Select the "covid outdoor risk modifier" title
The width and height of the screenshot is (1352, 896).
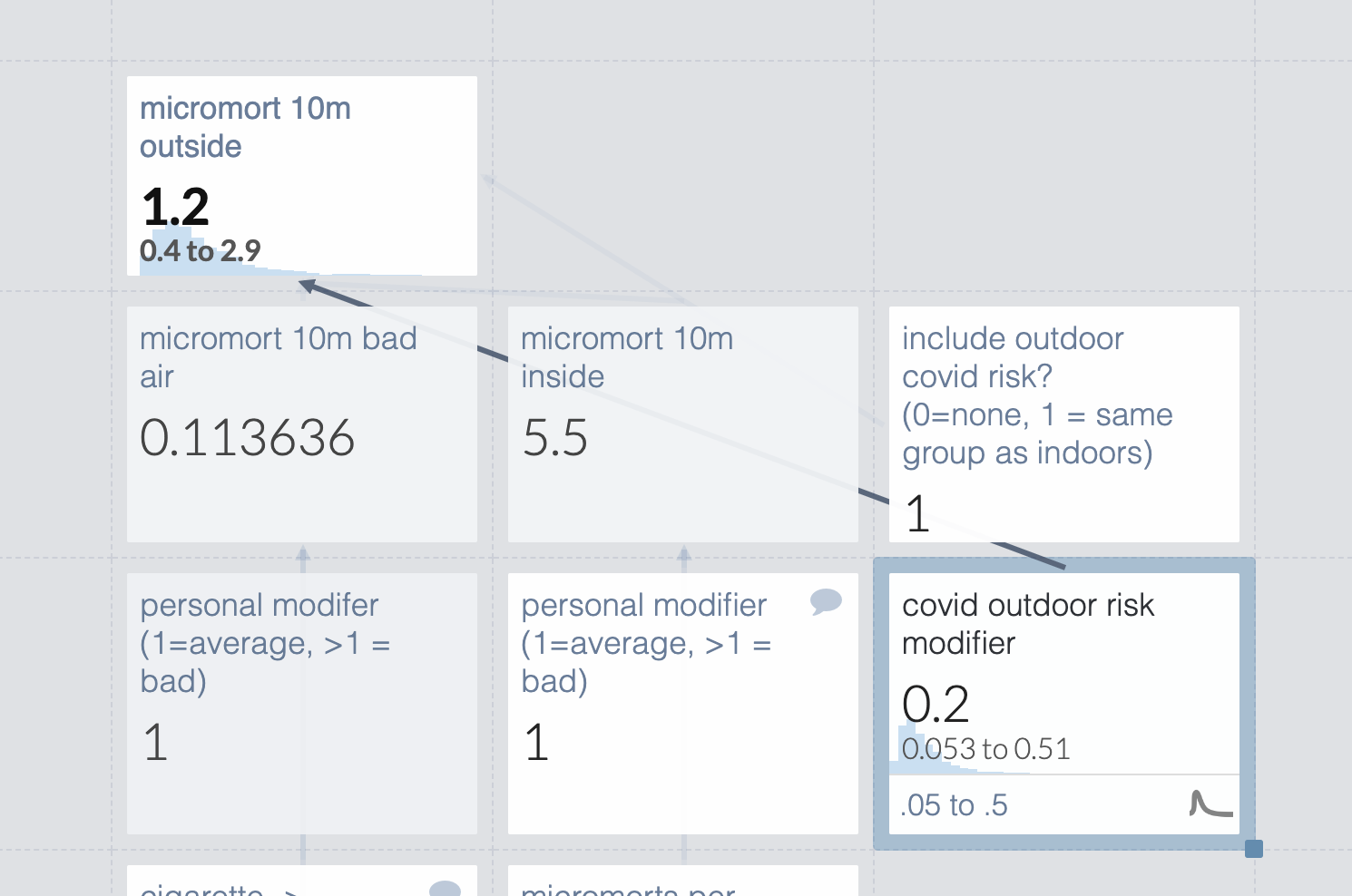pos(1027,624)
